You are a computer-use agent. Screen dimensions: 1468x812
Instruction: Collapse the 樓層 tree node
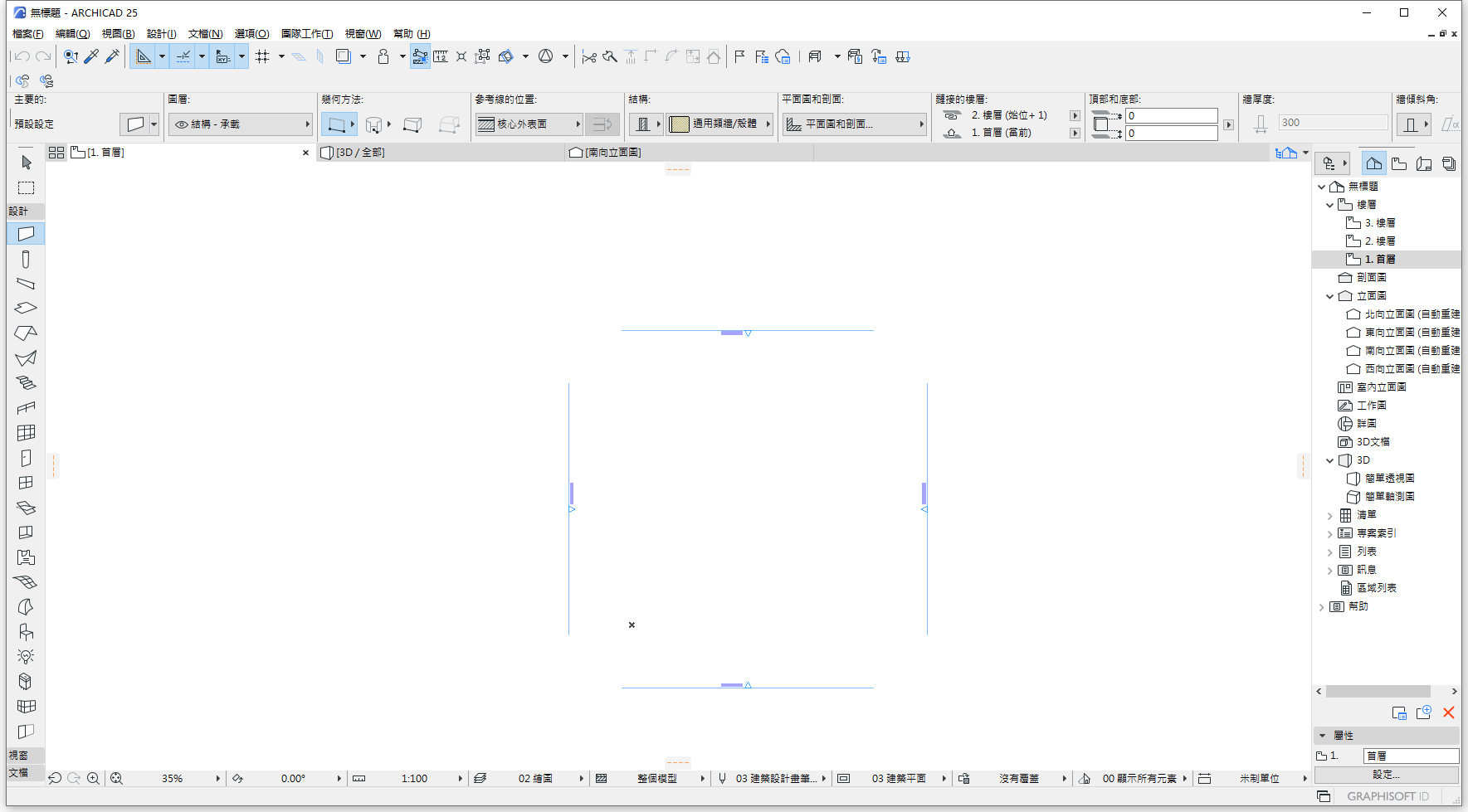[x=1330, y=205]
